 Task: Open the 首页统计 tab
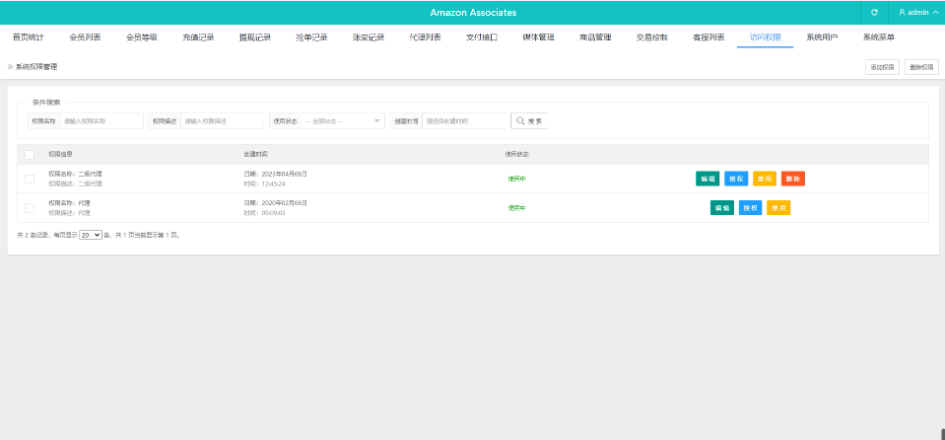click(28, 37)
